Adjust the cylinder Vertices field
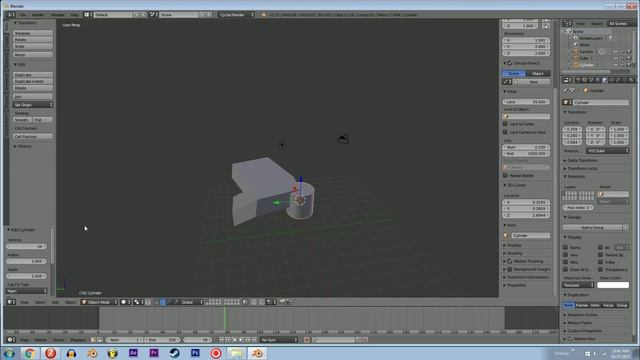The height and width of the screenshot is (360, 640). (x=27, y=247)
